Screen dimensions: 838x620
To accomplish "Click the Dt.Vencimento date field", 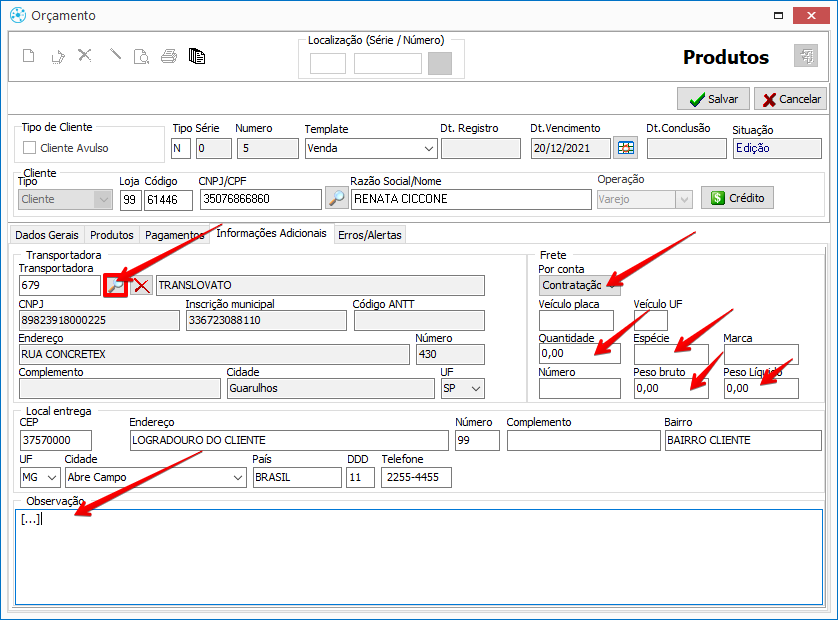I will [571, 149].
